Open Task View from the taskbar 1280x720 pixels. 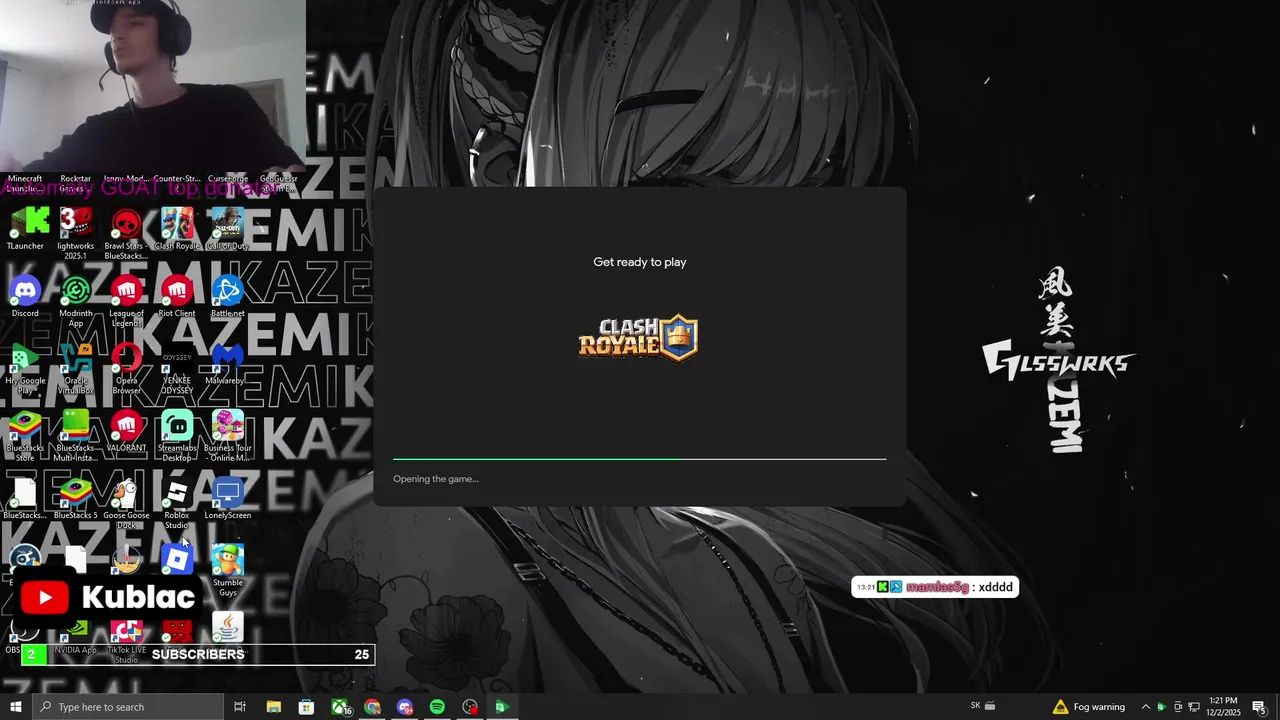[x=240, y=707]
